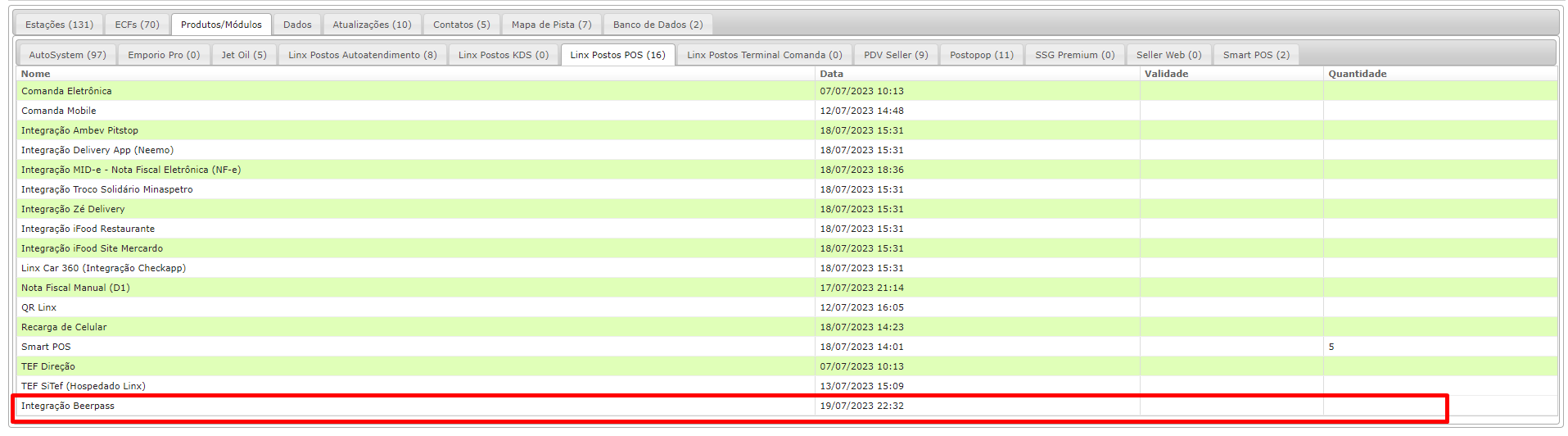The width and height of the screenshot is (1568, 436).
Task: Switch to Jet Oil (5) sub-tab
Action: point(244,55)
